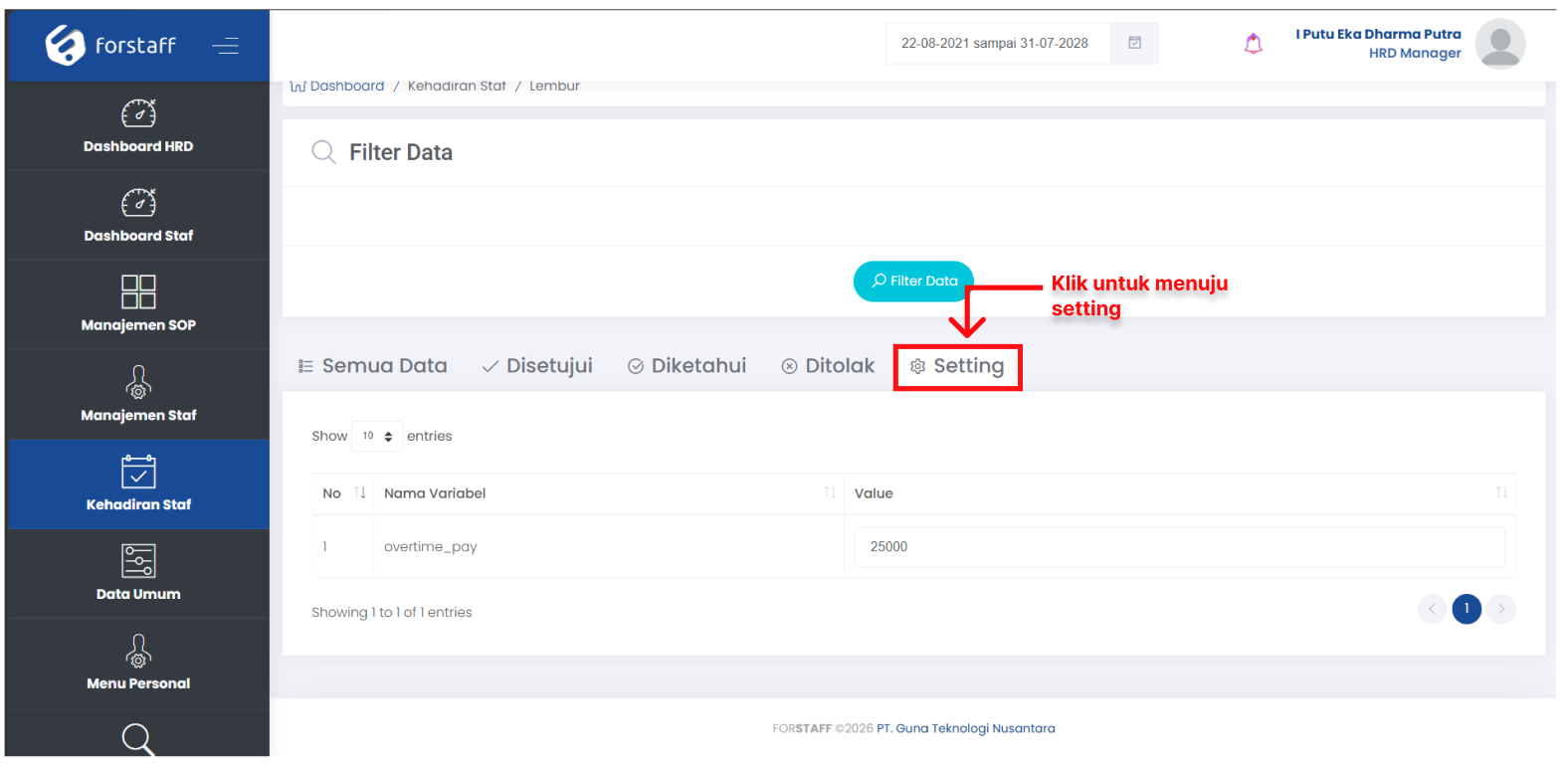Go to the previous table page
Image resolution: width=1568 pixels, height=766 pixels.
point(1433,609)
